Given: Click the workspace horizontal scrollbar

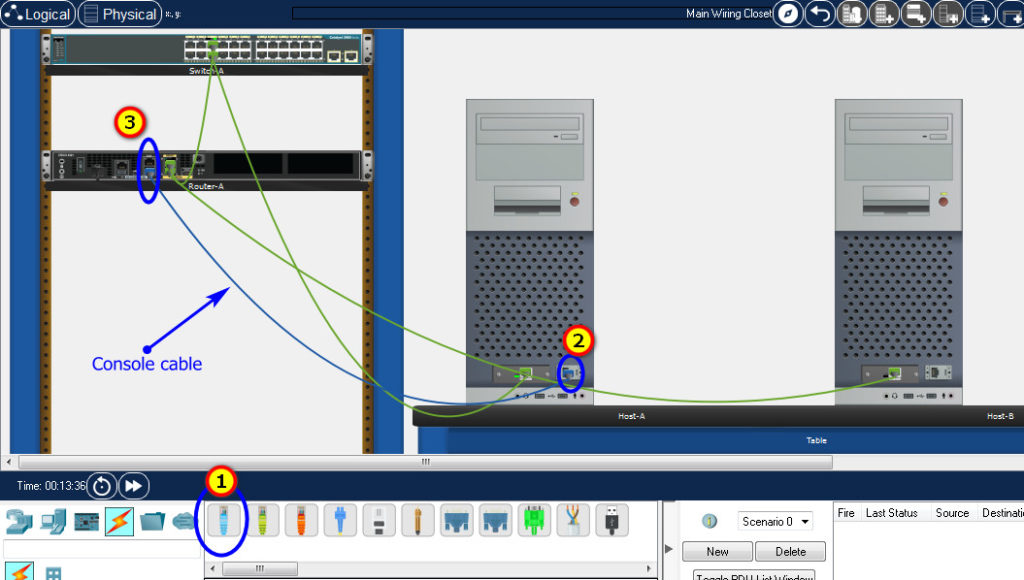Looking at the screenshot, I should point(424,462).
